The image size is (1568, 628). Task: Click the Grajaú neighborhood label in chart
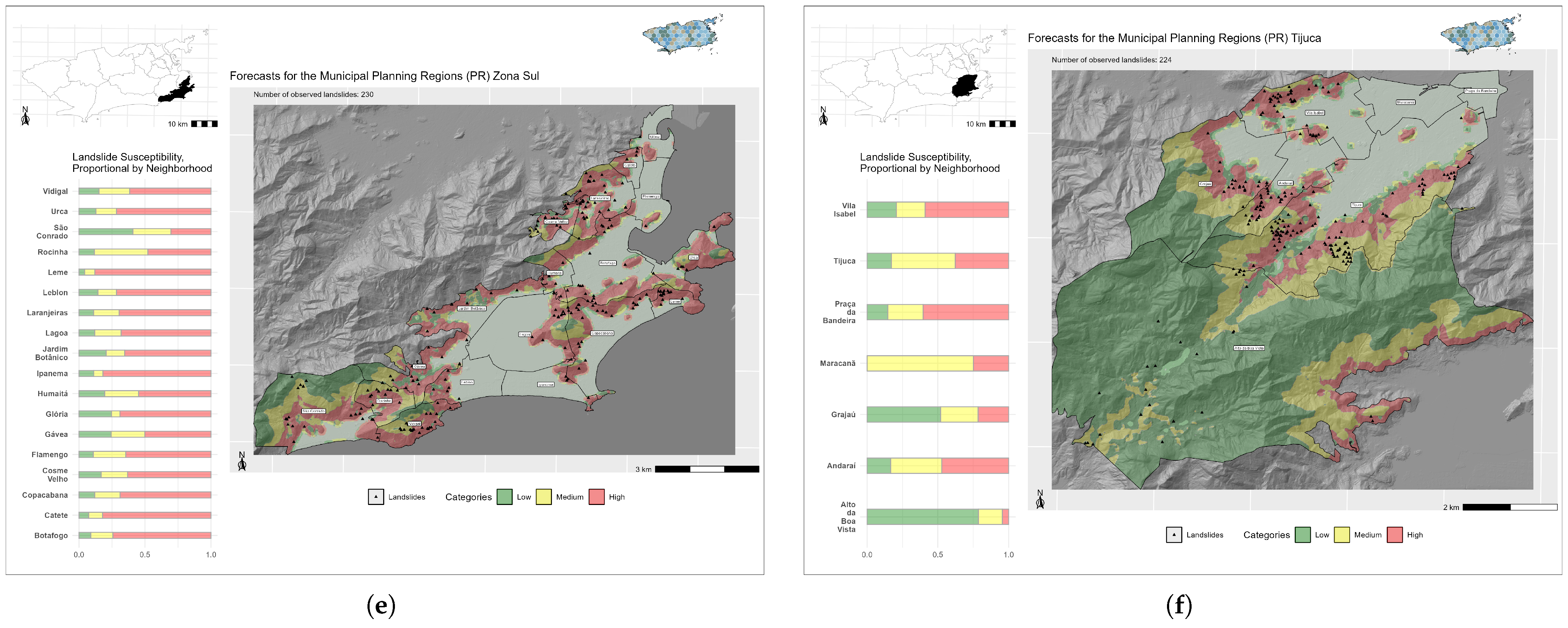[x=843, y=414]
